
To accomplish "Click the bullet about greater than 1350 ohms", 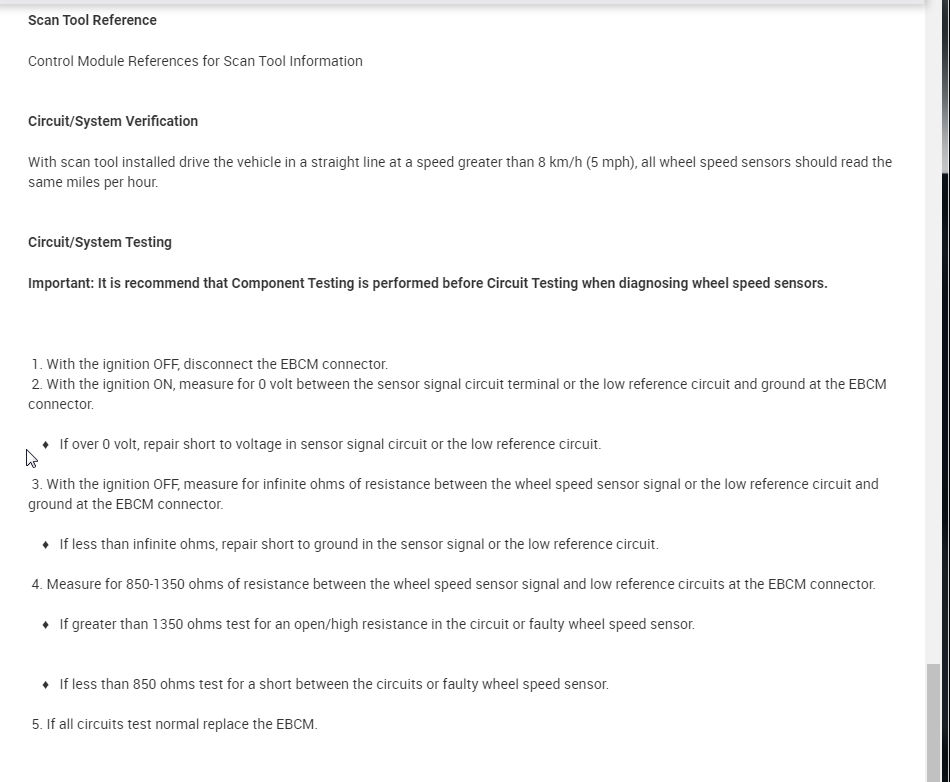I will pos(376,624).
